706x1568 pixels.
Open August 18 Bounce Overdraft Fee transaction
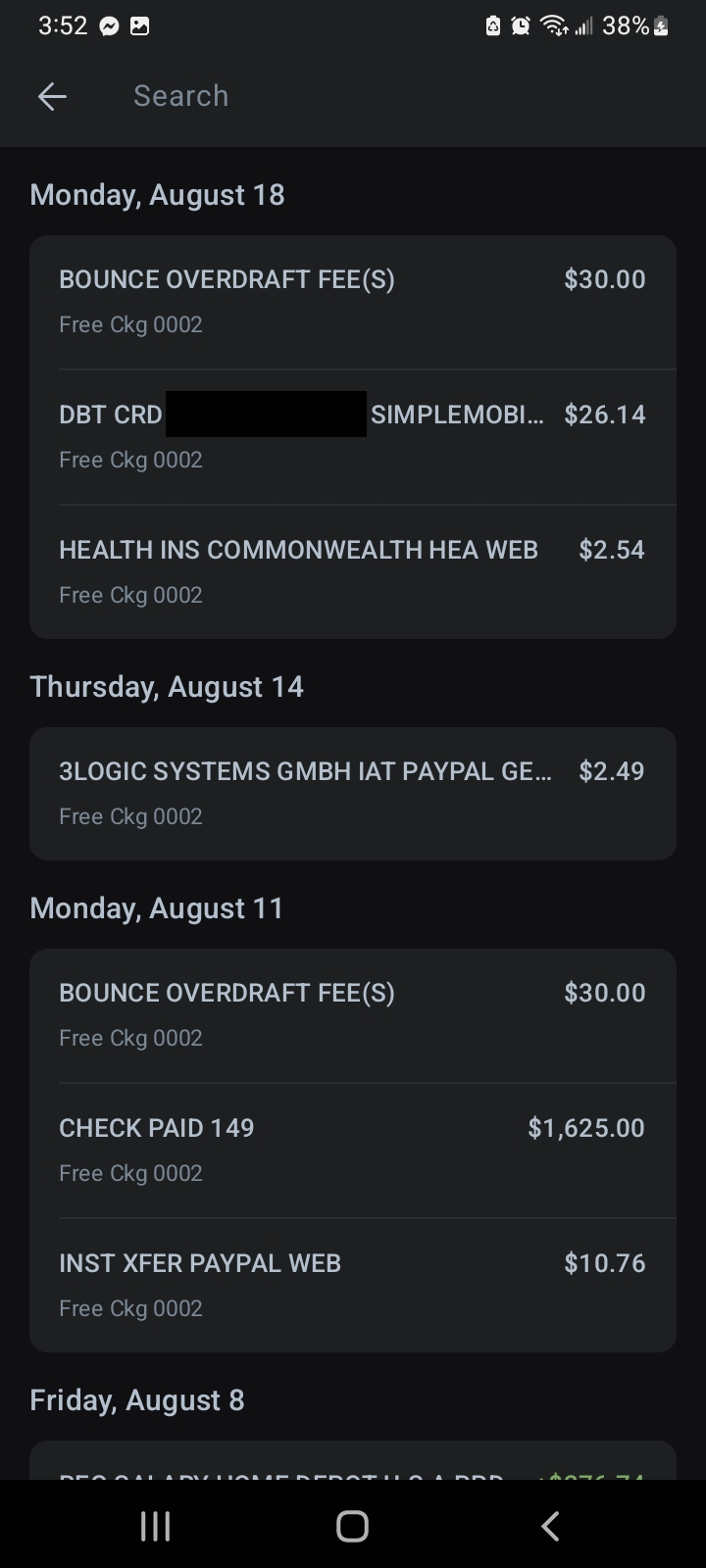[353, 301]
